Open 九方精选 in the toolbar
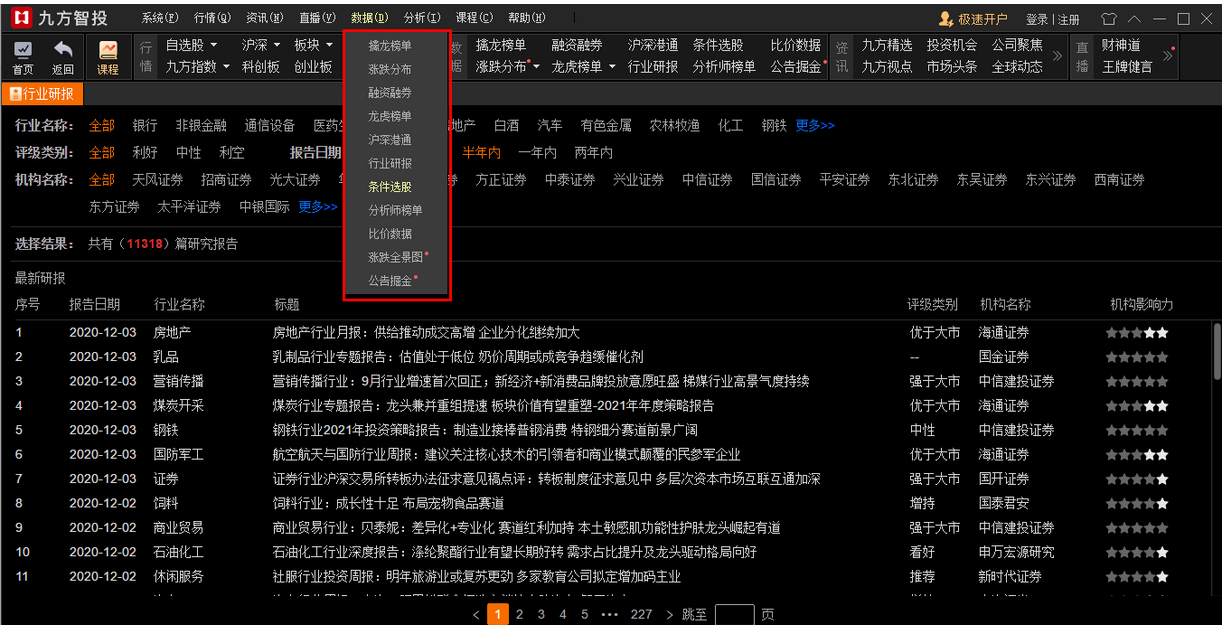Screen dimensions: 1223x625 pyautogui.click(x=887, y=45)
